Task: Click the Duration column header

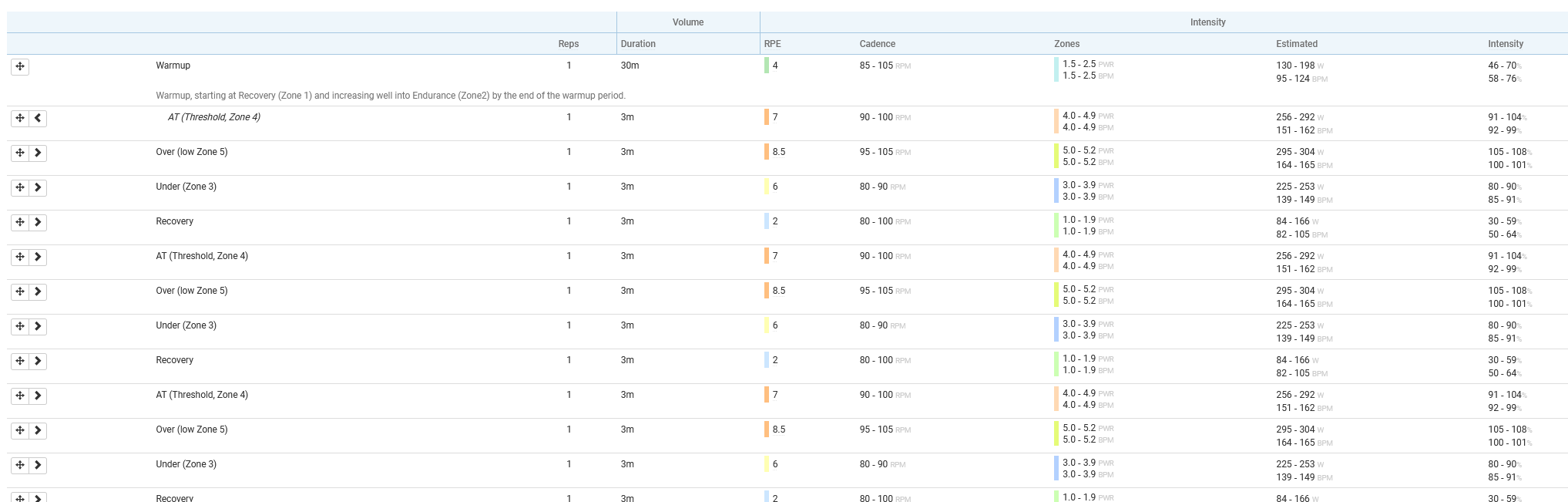Action: (x=638, y=44)
